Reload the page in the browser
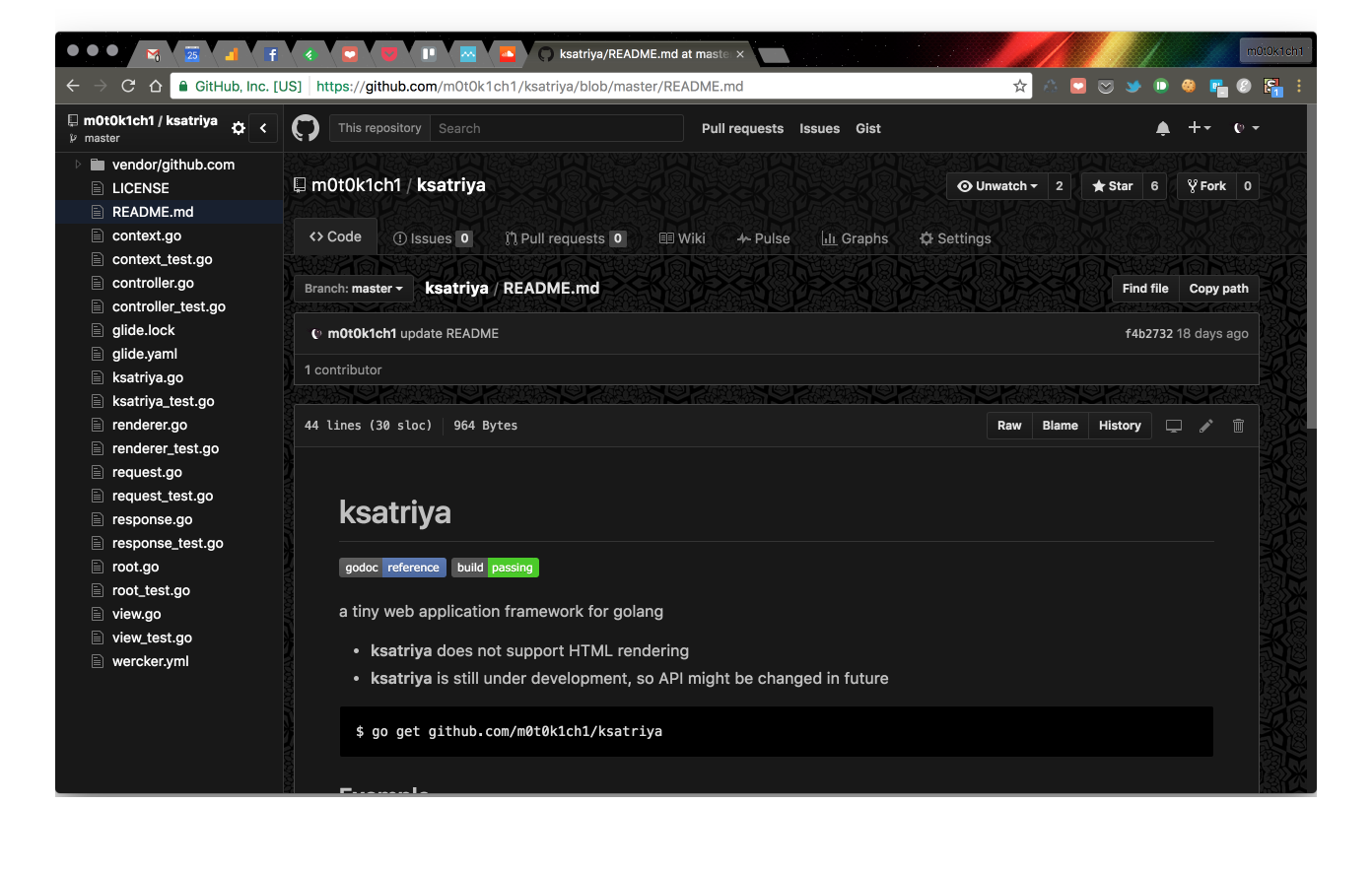 tap(128, 87)
